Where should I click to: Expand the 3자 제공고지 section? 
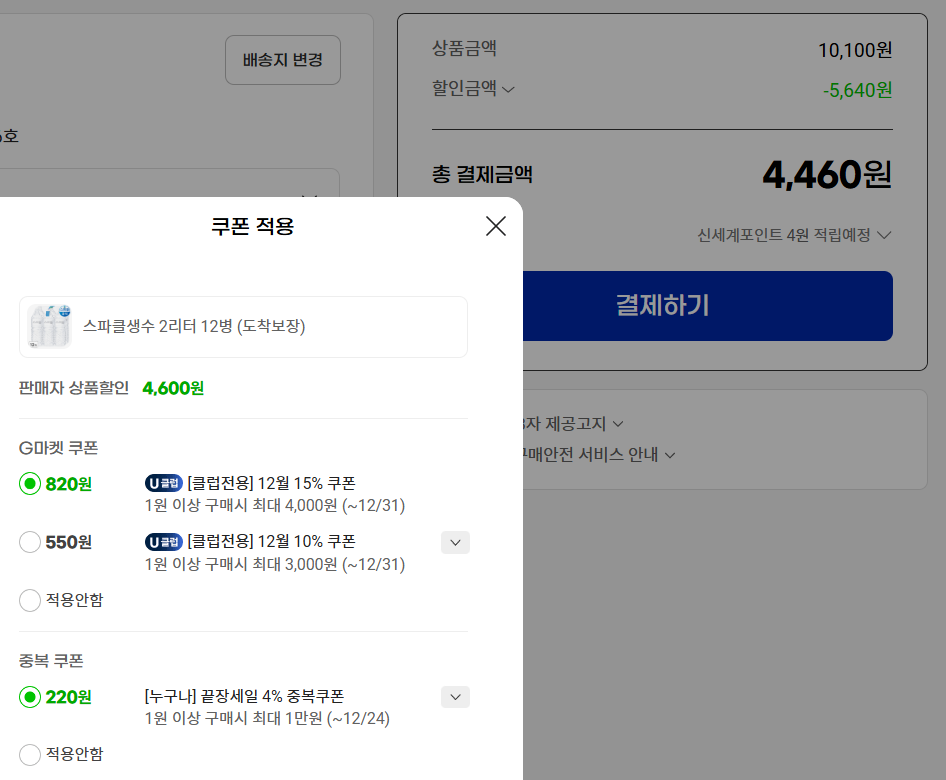tap(616, 423)
